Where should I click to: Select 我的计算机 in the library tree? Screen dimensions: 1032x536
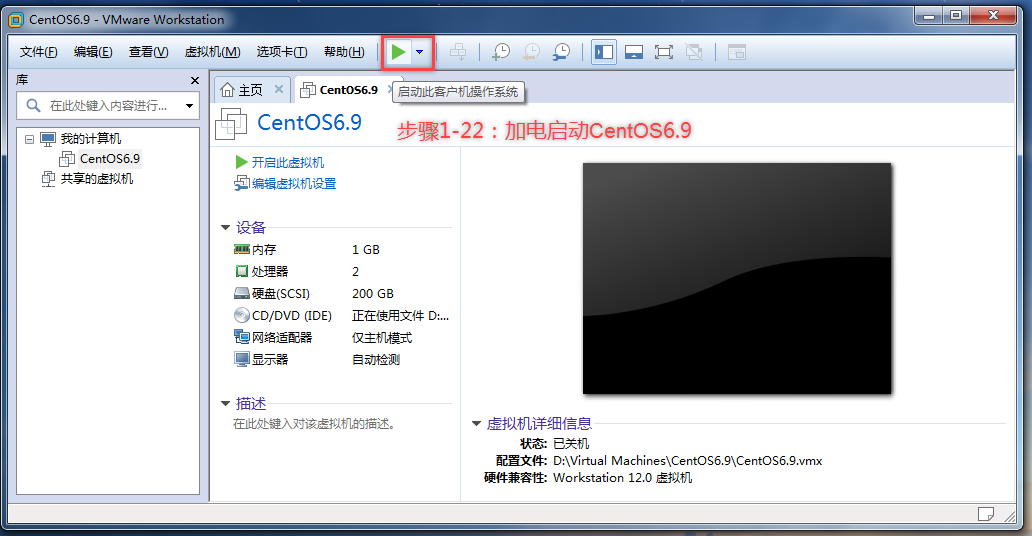[x=91, y=139]
